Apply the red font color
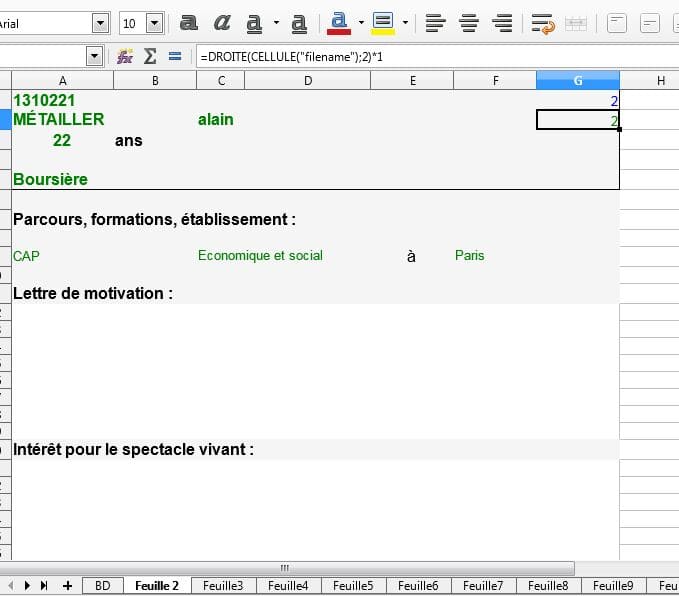This screenshot has height=596, width=679. point(339,23)
